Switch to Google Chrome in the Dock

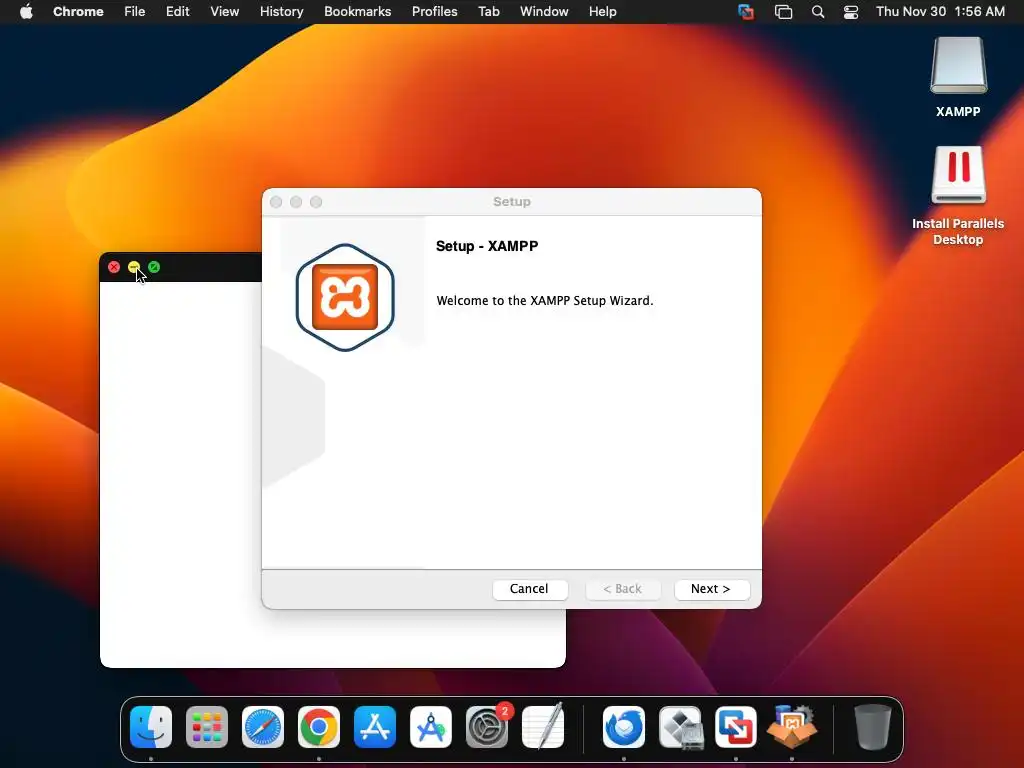(319, 727)
